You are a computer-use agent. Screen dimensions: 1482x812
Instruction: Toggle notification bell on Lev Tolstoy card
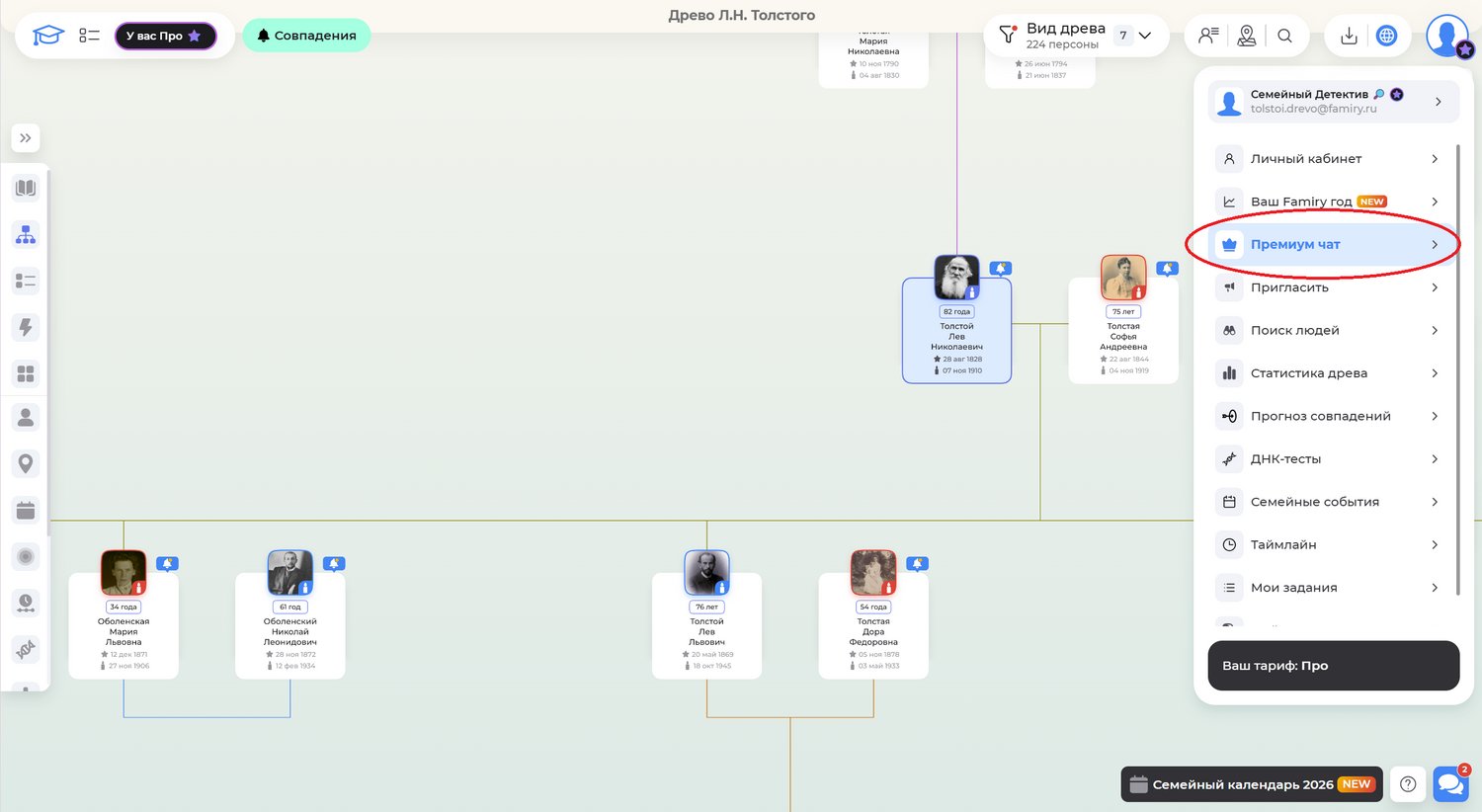tap(1001, 269)
